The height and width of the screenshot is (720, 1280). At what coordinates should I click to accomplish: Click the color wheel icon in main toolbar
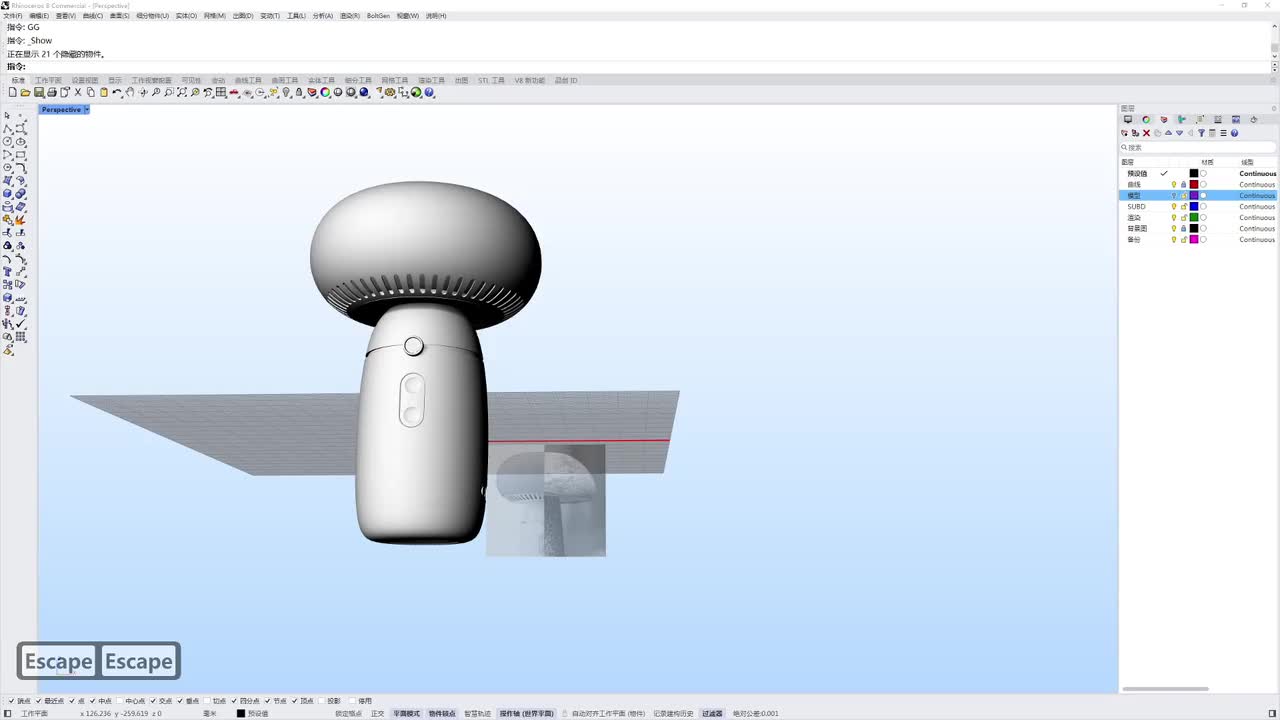coord(325,92)
